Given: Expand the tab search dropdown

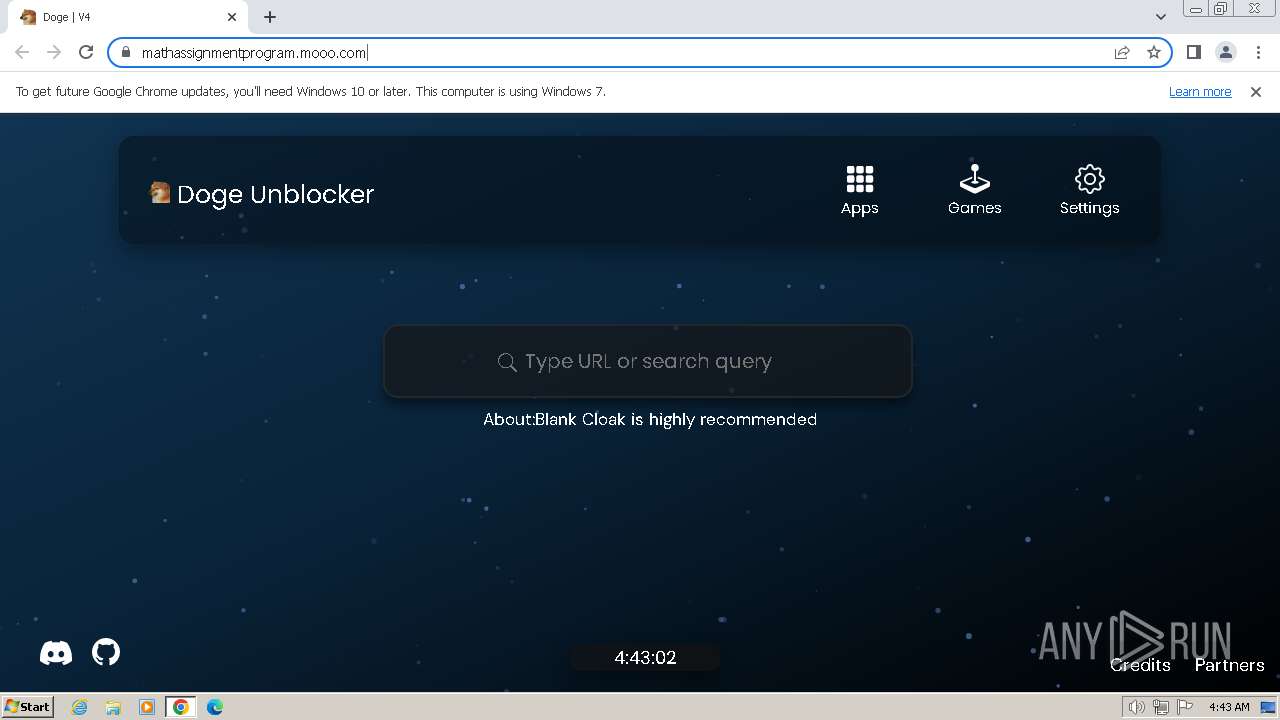Looking at the screenshot, I should (1161, 17).
